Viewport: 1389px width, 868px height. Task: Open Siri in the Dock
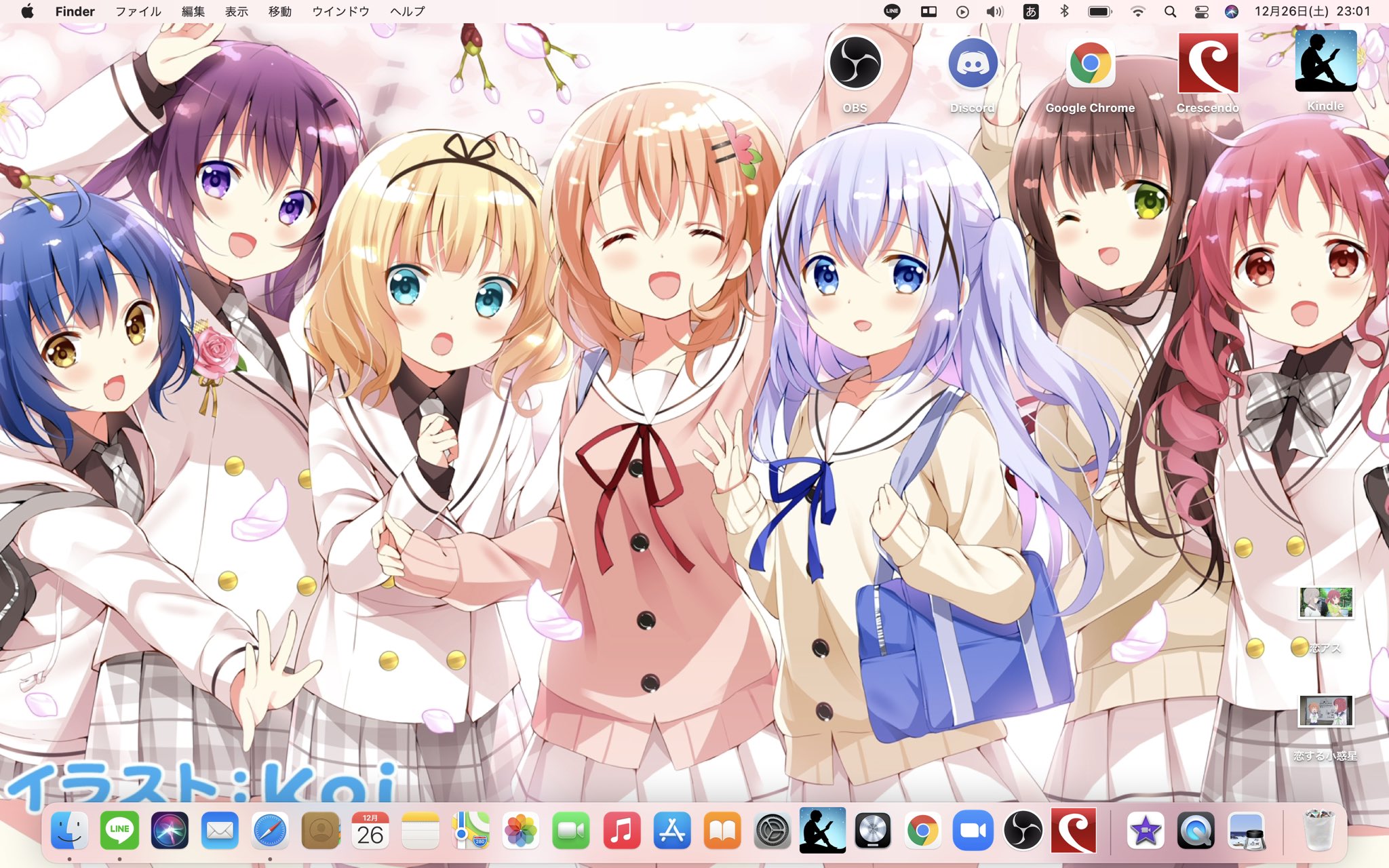[x=170, y=830]
